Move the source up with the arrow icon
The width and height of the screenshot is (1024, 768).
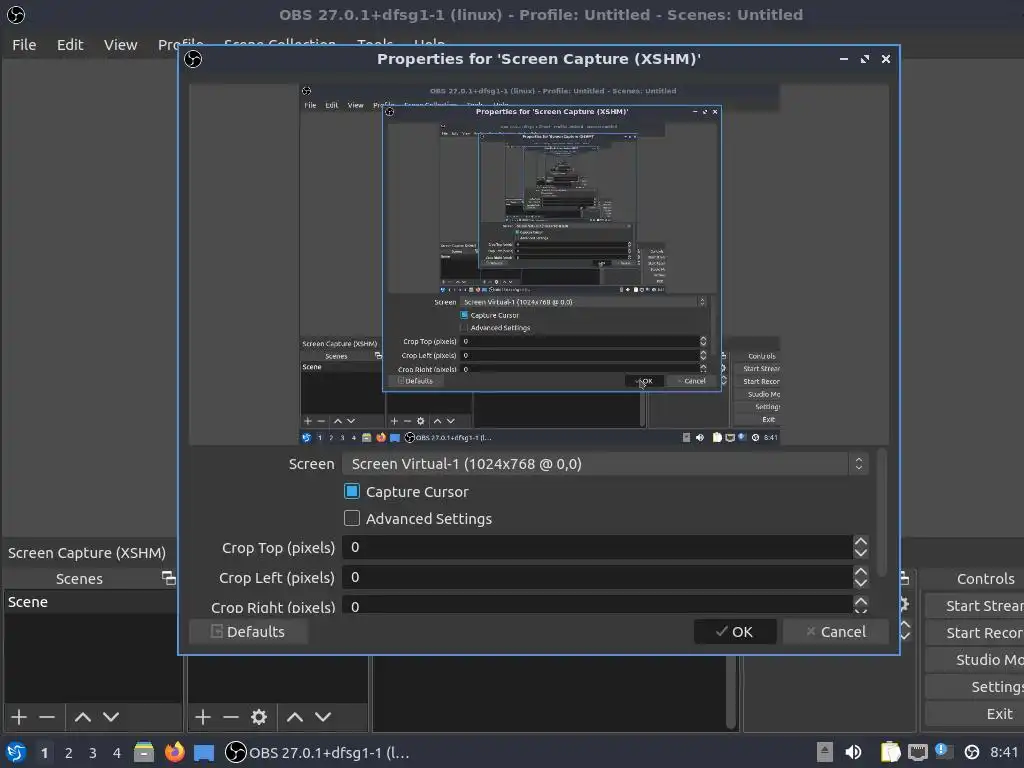pyautogui.click(x=295, y=717)
